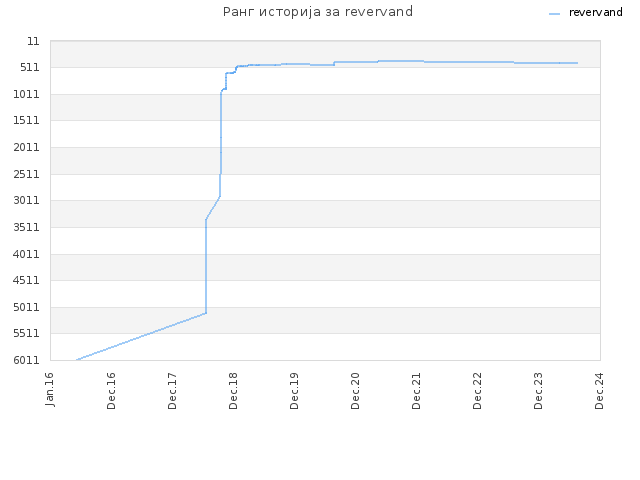Click the Dec.20 x-axis label
This screenshot has width=640, height=480.
click(355, 391)
